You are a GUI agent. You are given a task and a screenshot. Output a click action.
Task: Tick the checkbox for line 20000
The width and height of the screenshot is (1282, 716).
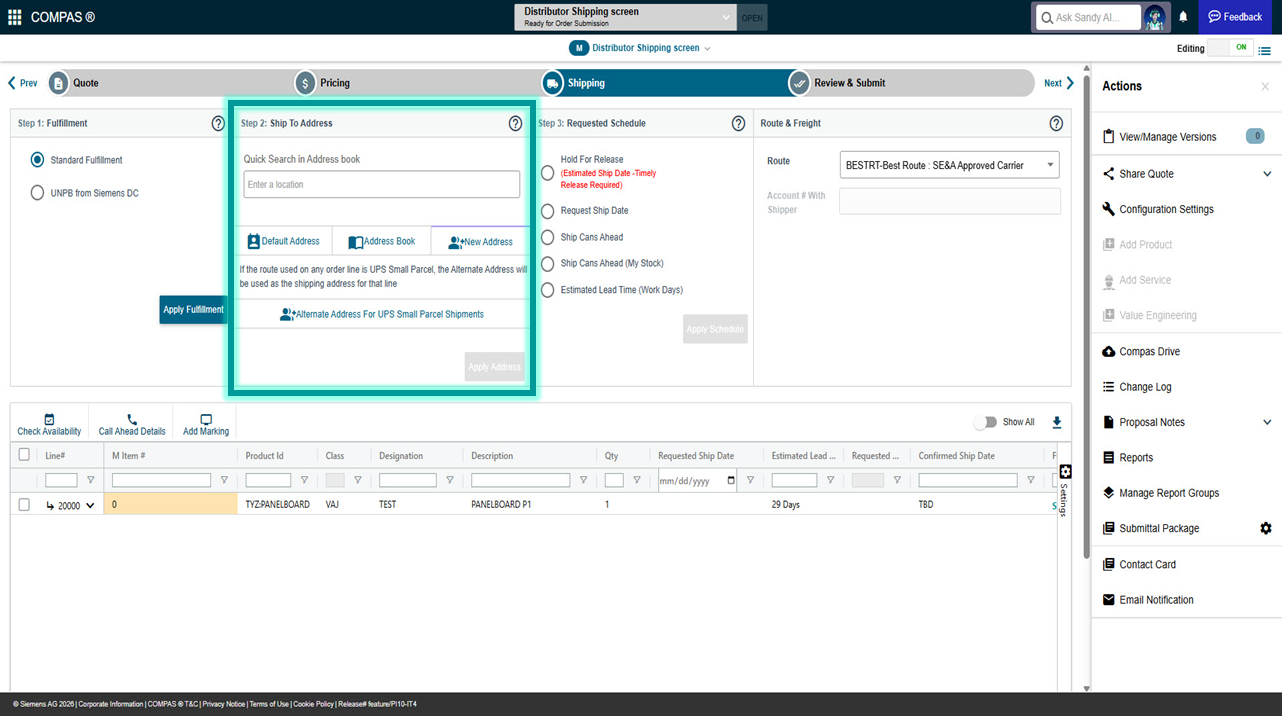coord(24,505)
